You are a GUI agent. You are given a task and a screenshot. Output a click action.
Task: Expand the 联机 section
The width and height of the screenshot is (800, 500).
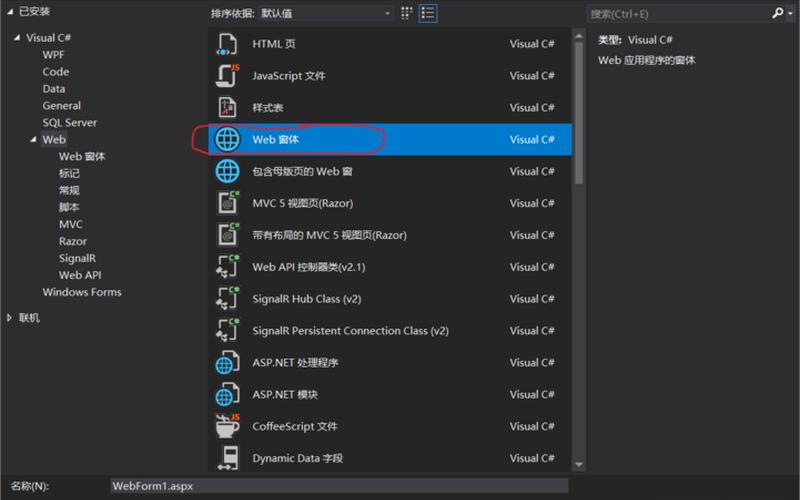(9, 318)
